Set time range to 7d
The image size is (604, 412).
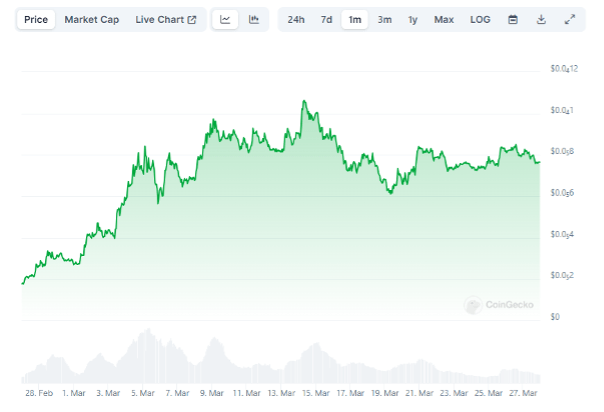click(327, 19)
